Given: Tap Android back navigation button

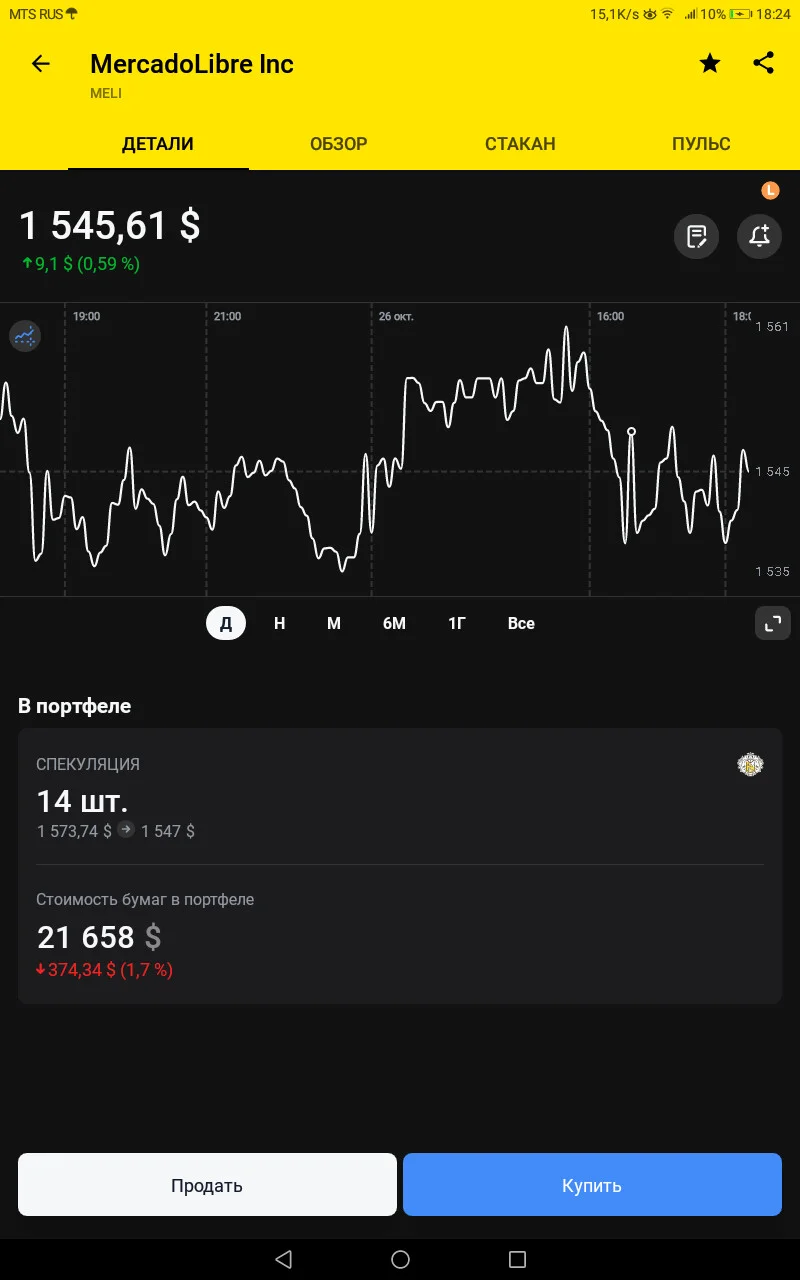Looking at the screenshot, I should pos(283,1259).
